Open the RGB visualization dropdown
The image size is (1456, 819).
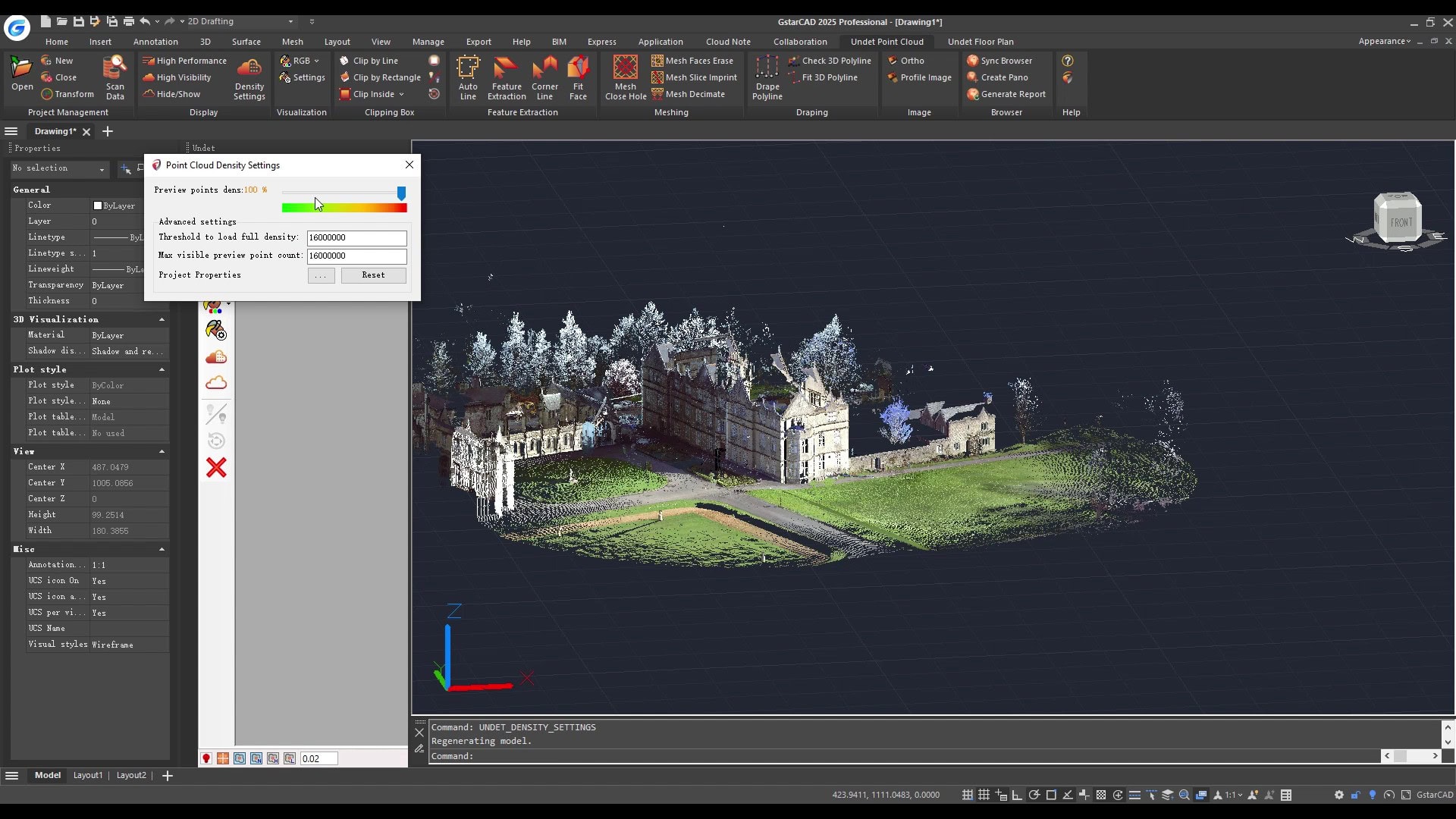[302, 61]
